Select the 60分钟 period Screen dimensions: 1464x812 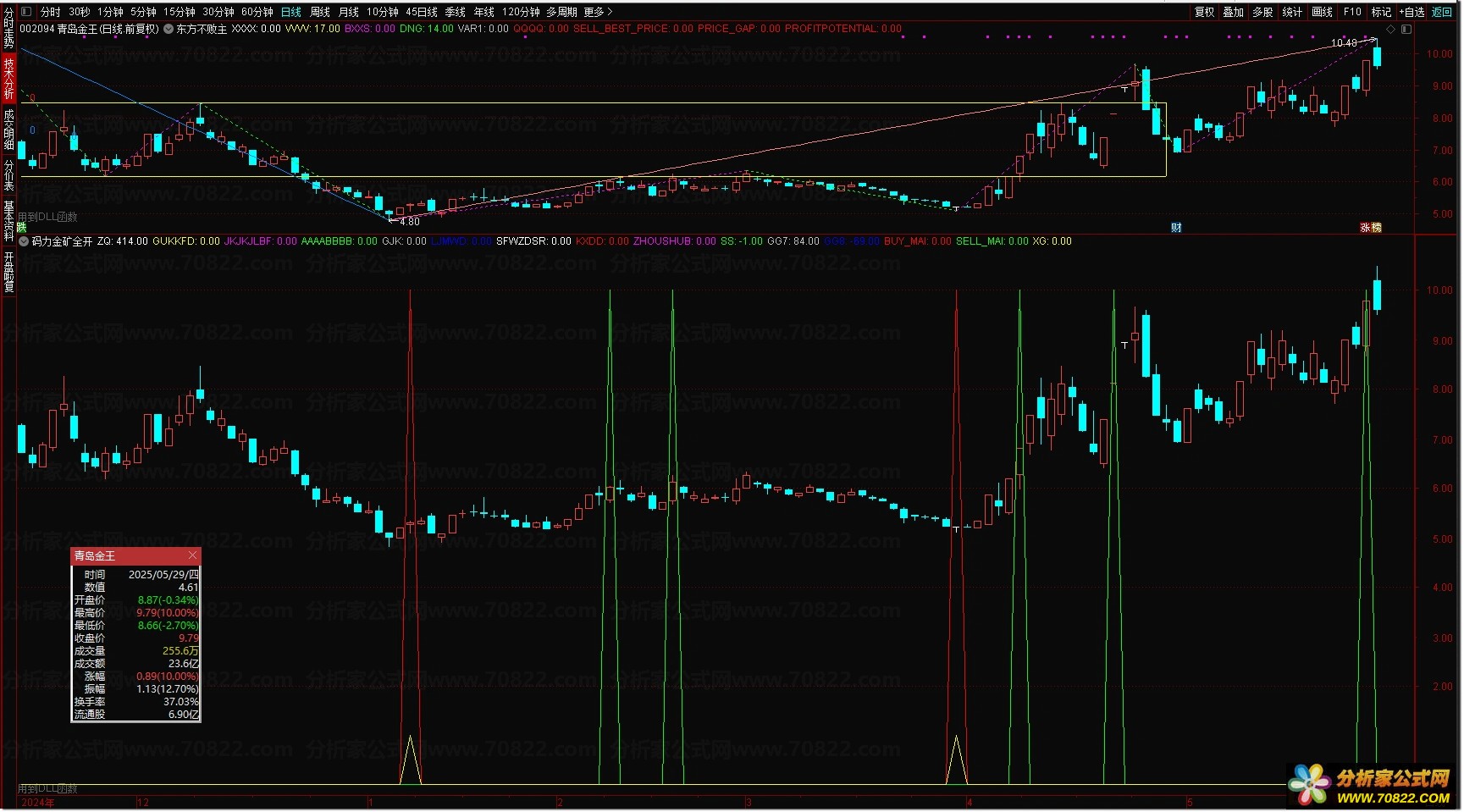[257, 12]
